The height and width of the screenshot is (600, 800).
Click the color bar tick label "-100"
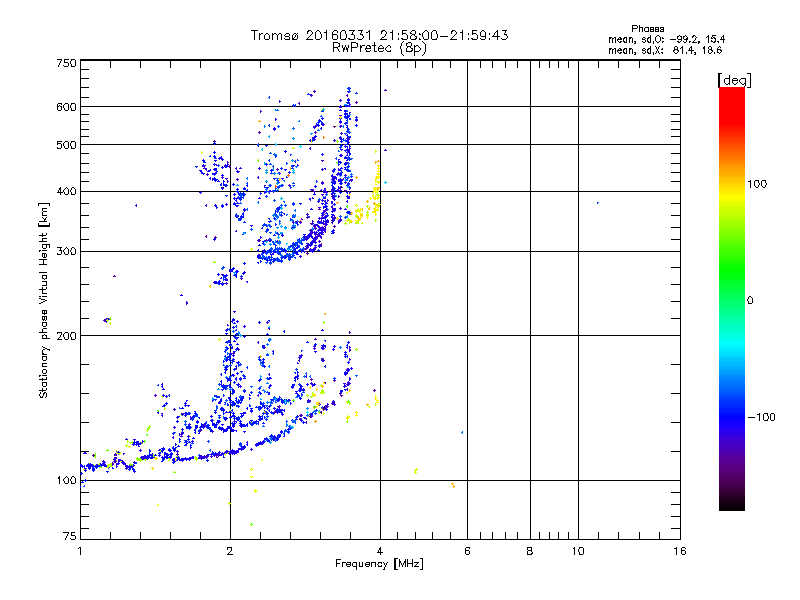click(x=761, y=417)
